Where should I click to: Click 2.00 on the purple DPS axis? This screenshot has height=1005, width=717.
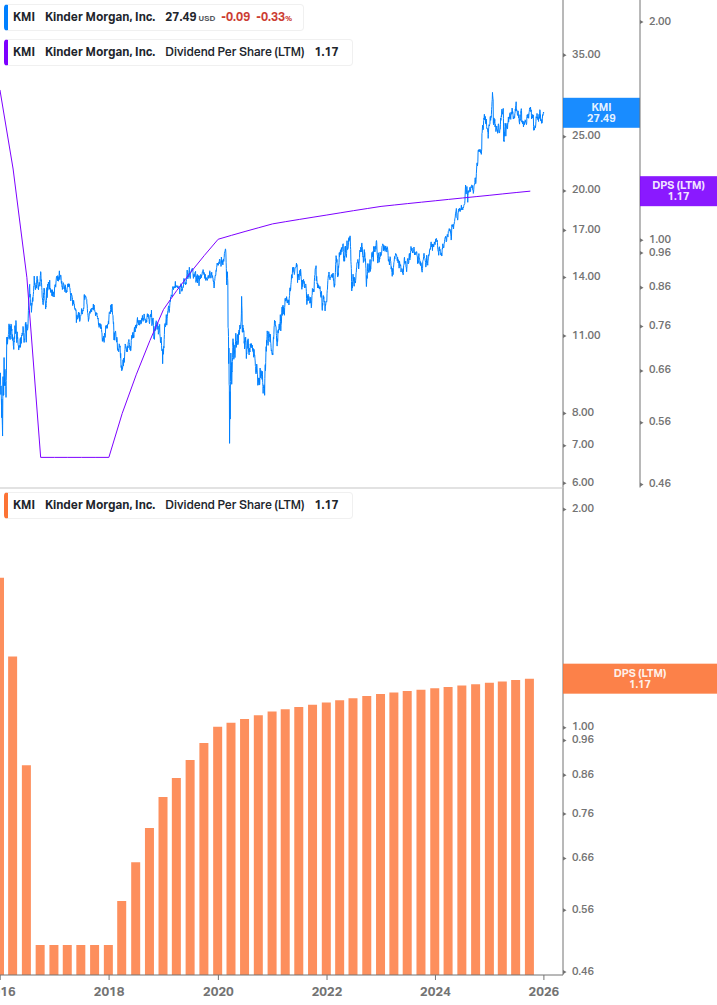660,21
